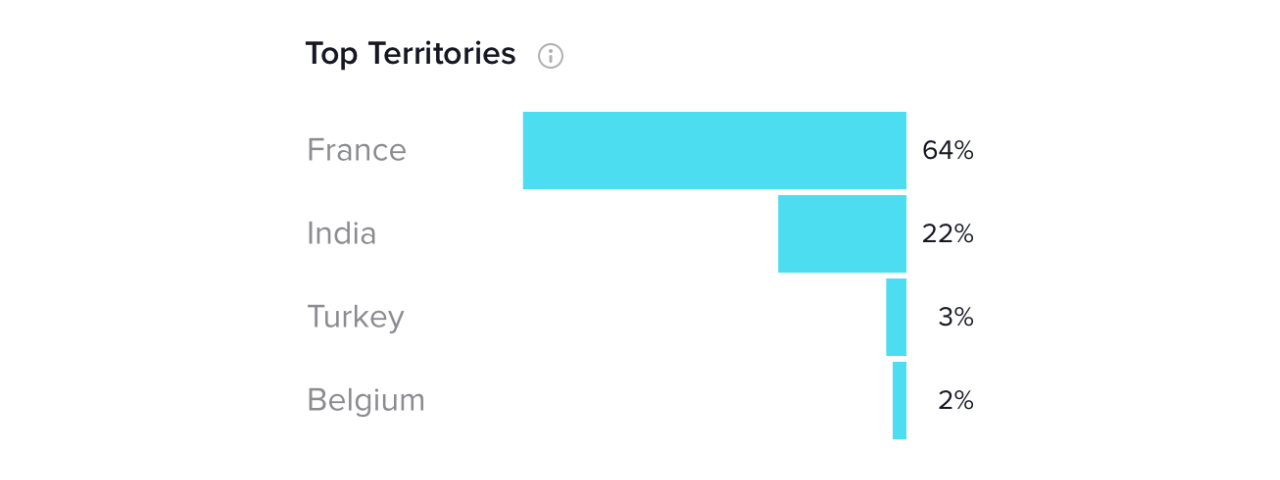Select the France territory label
1280x480 pixels.
pyautogui.click(x=357, y=150)
